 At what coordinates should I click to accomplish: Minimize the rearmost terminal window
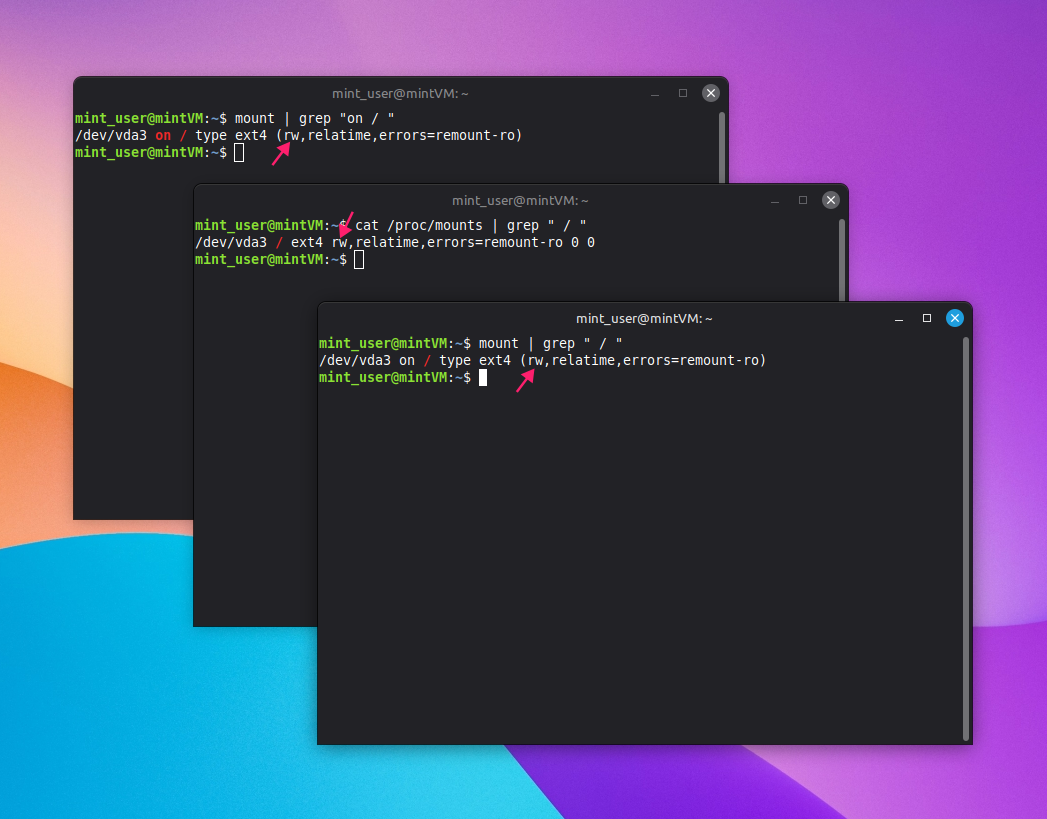coord(655,94)
